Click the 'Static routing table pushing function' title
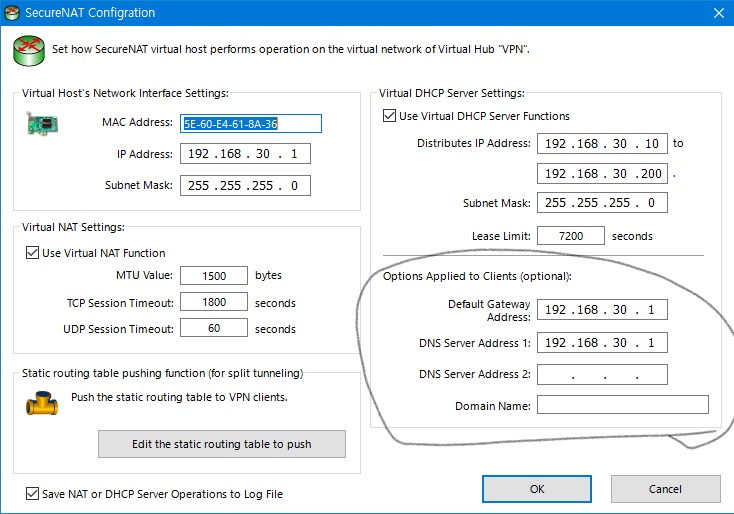The height and width of the screenshot is (514, 734). [x=162, y=373]
